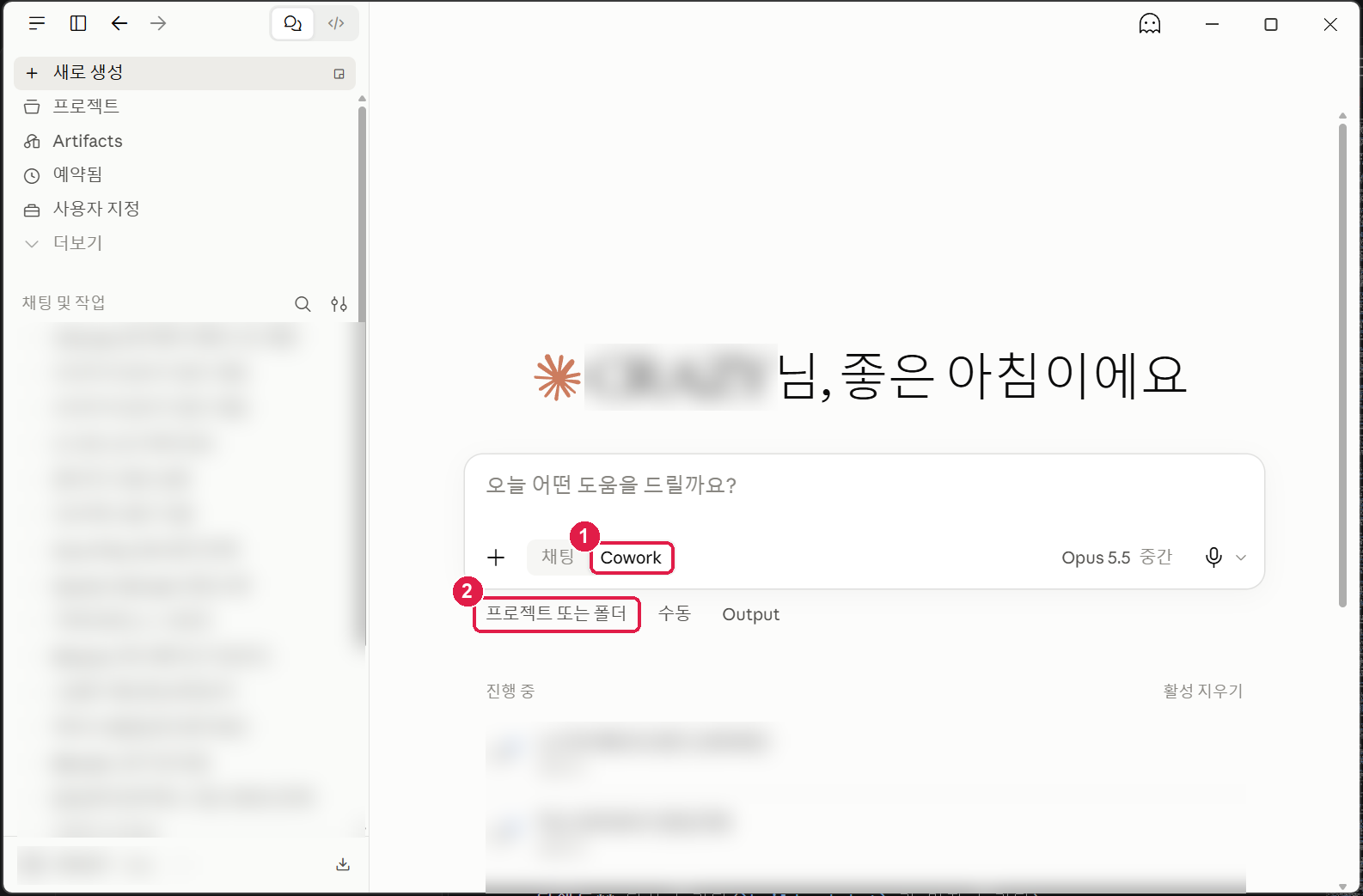
Task: Click the message input field
Action: (x=864, y=485)
